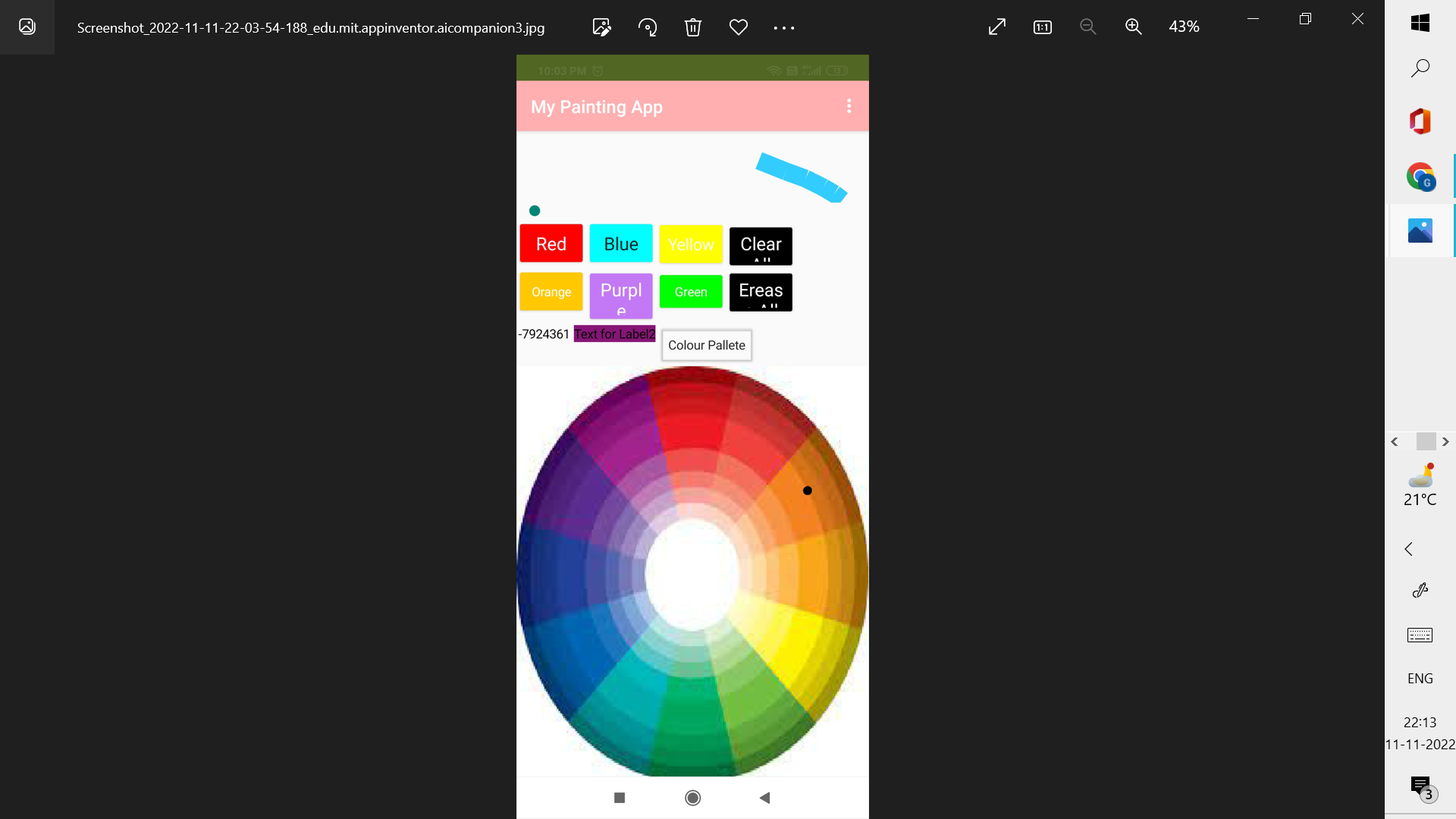Switch to actual size with the 1:1 icon
Screen dimensions: 1456x819
tap(1042, 27)
